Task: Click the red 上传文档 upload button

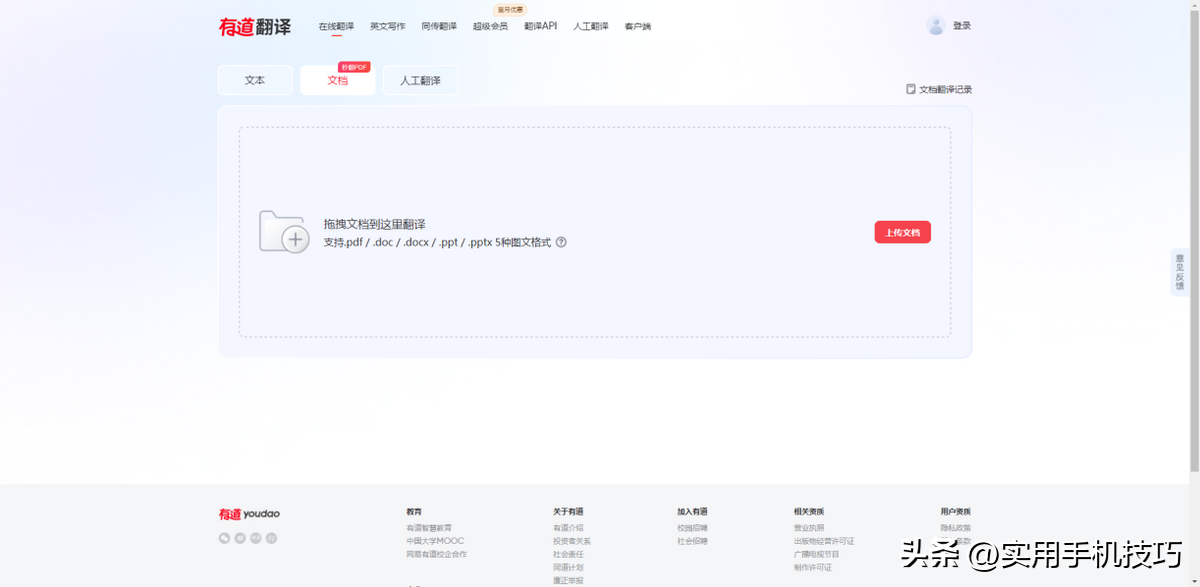Action: (x=902, y=231)
